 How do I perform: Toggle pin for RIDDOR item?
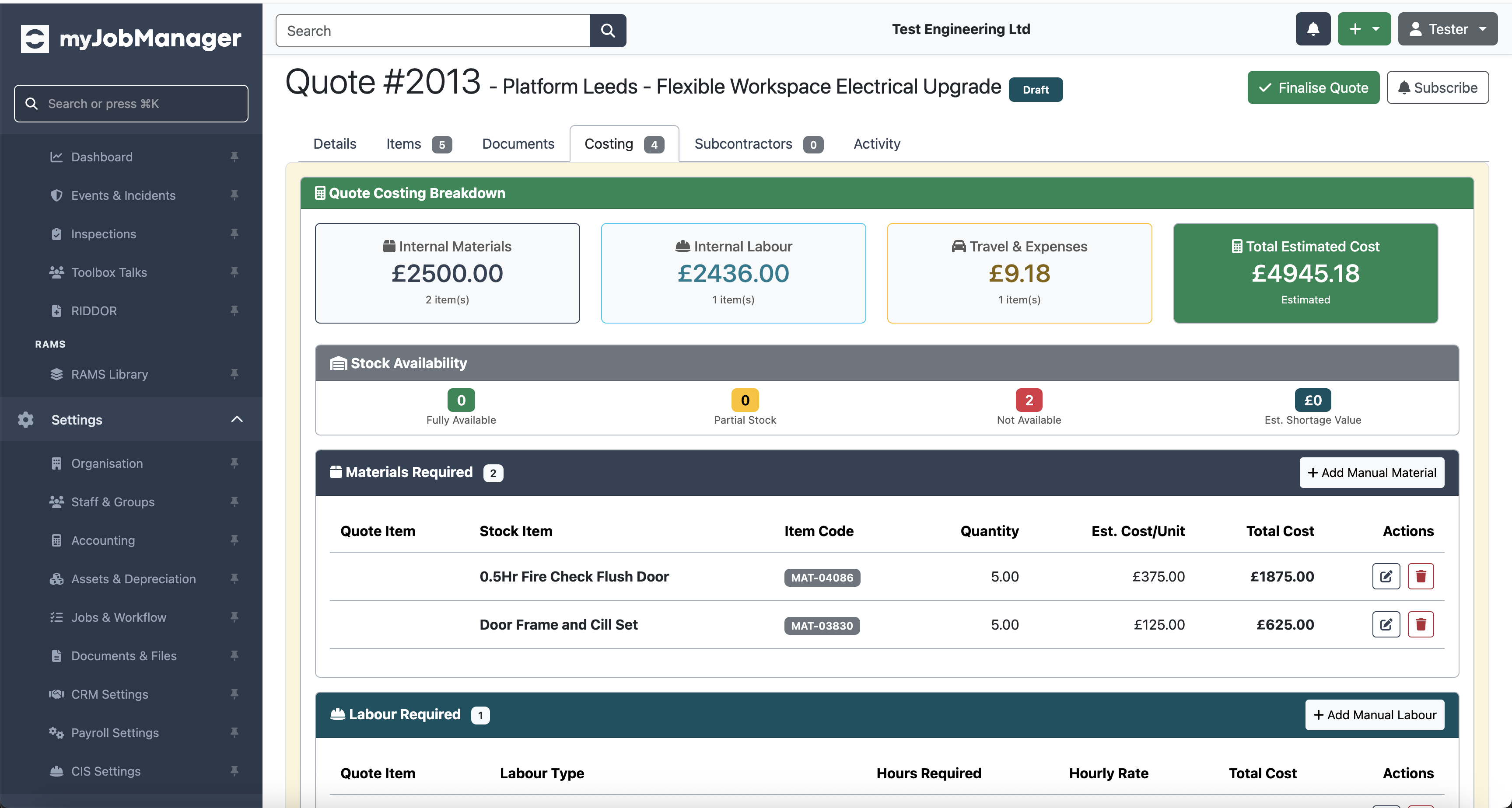[x=234, y=310]
